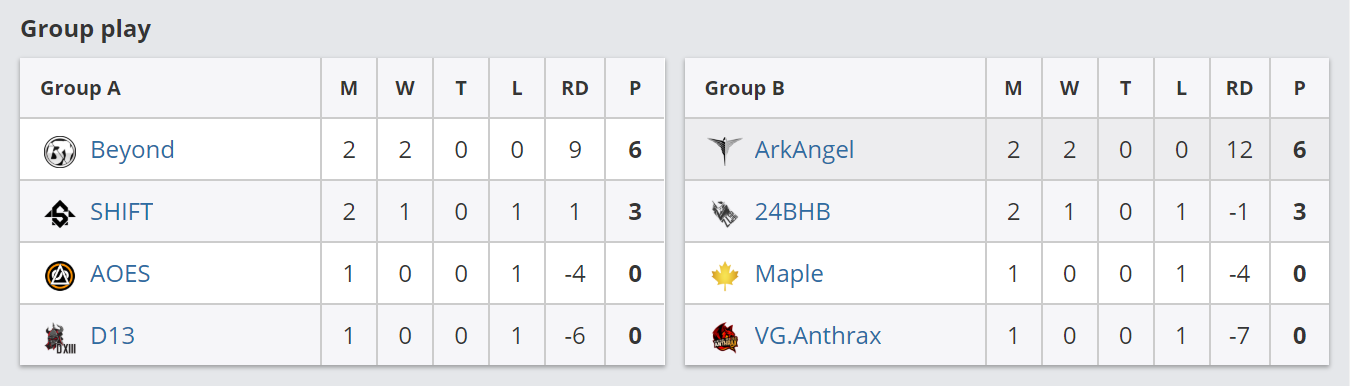Click the VG.Anthrax team logo icon
Screen dimensions: 1350x386
(724, 337)
